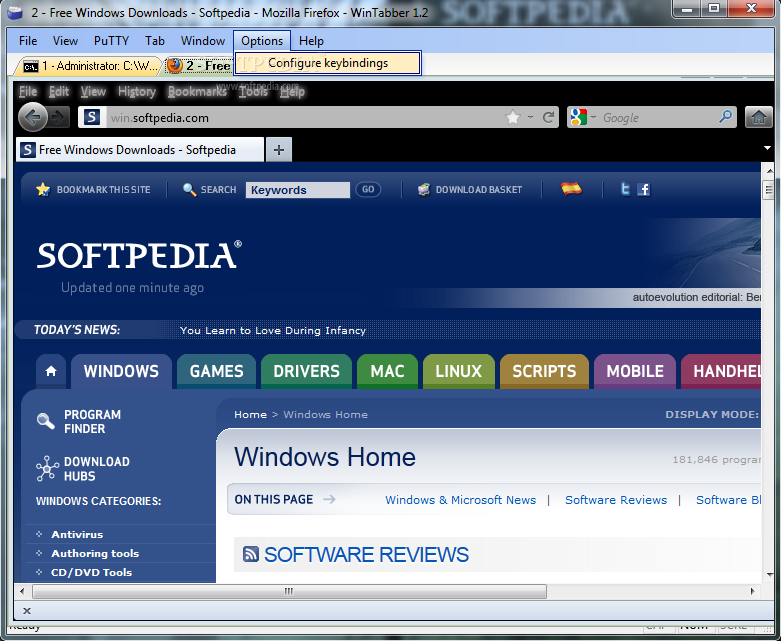This screenshot has width=781, height=641.
Task: Switch to 1 - Administrator tab
Action: (88, 66)
